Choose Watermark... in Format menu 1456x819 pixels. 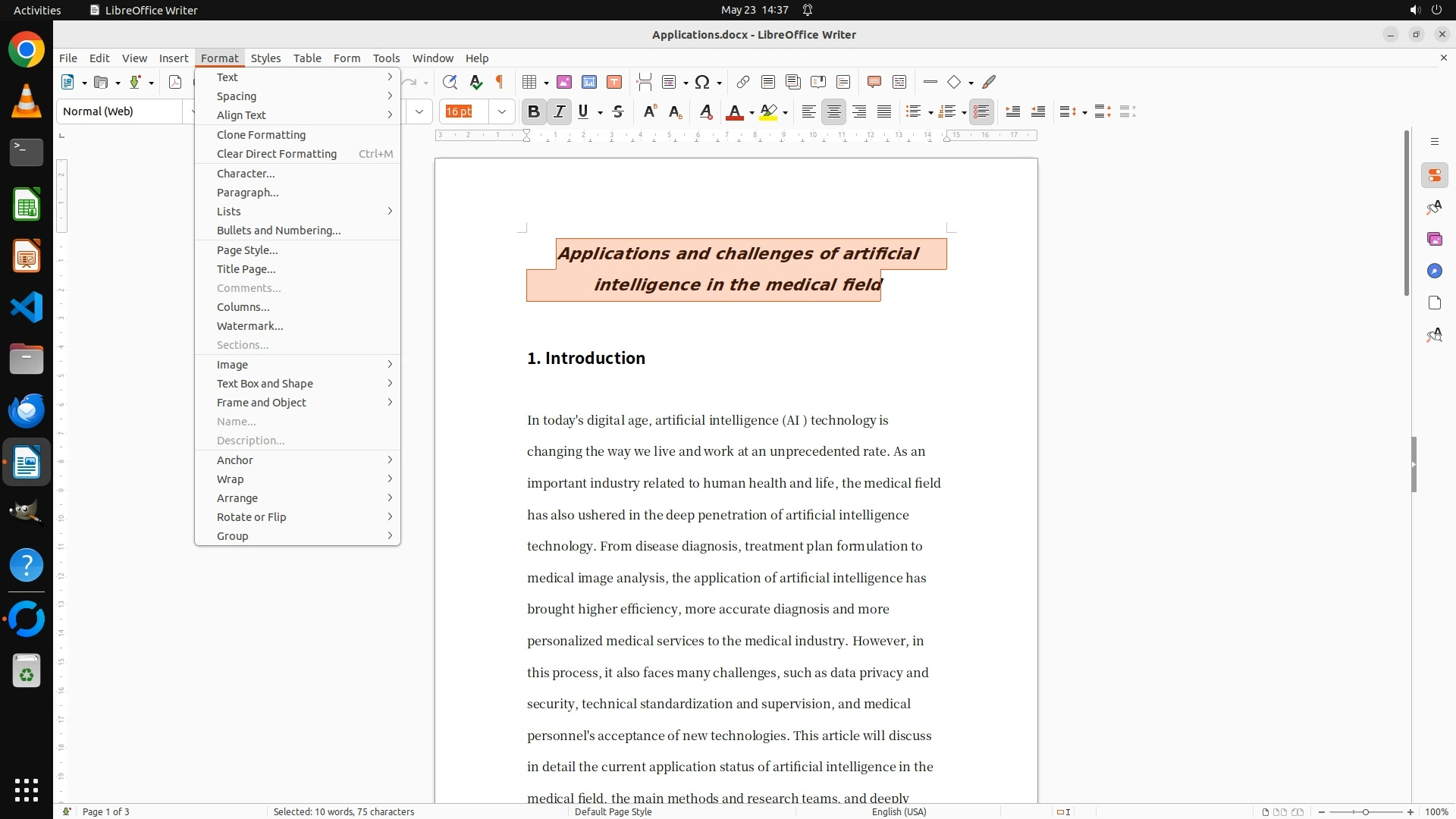point(250,326)
